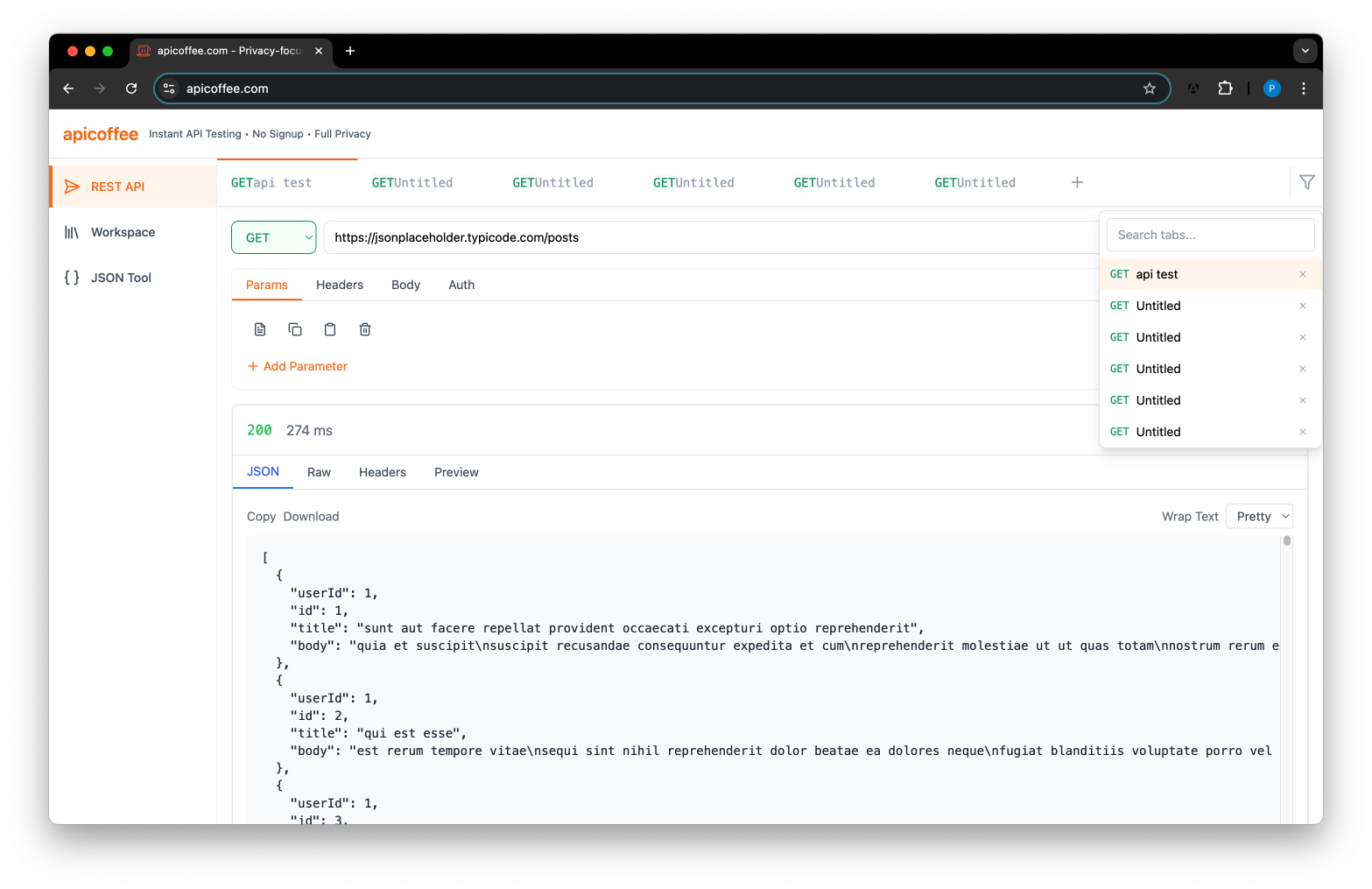Close 'api test' using its X in the list
Image resolution: width=1372 pixels, height=889 pixels.
1303,274
